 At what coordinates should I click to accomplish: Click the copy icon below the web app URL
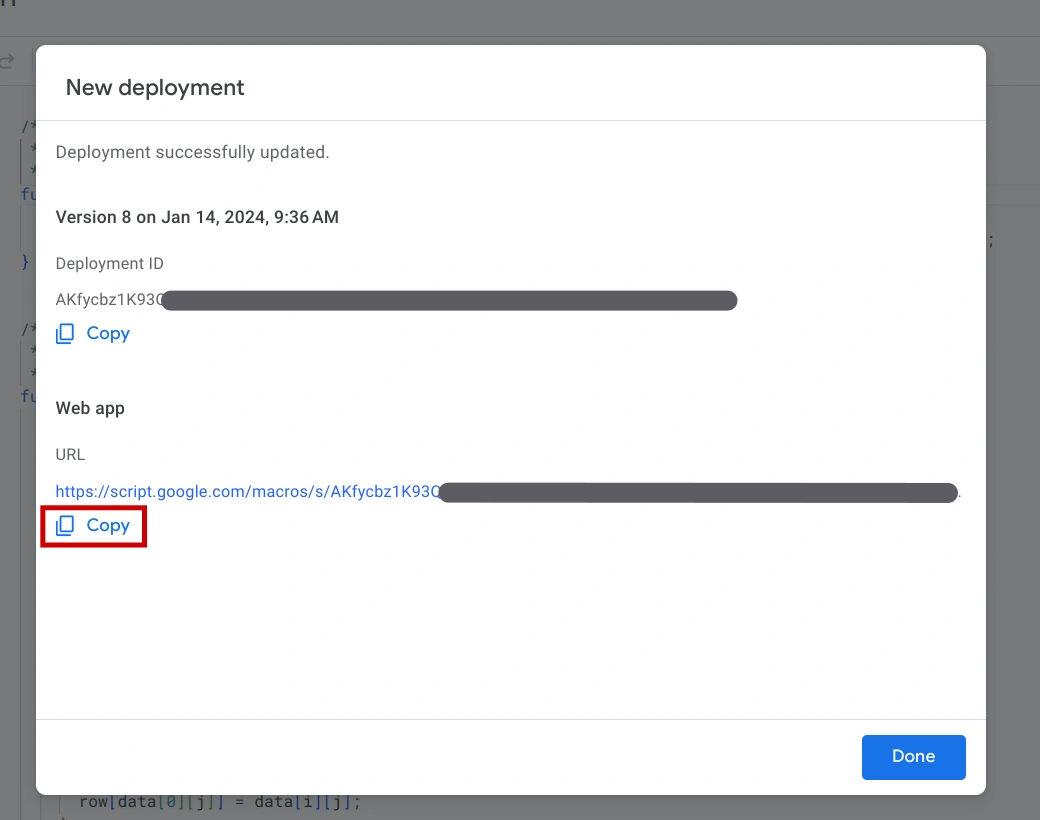(65, 526)
